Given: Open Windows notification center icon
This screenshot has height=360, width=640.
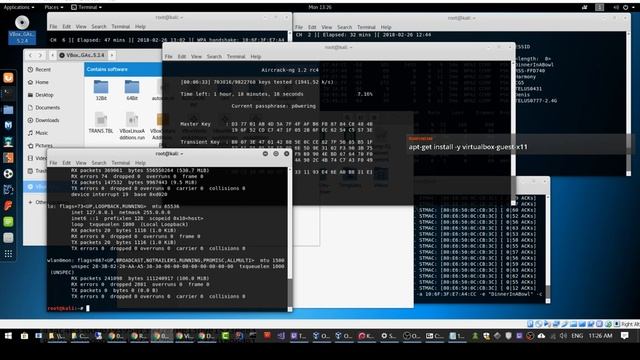Looking at the screenshot, I should click(624, 336).
